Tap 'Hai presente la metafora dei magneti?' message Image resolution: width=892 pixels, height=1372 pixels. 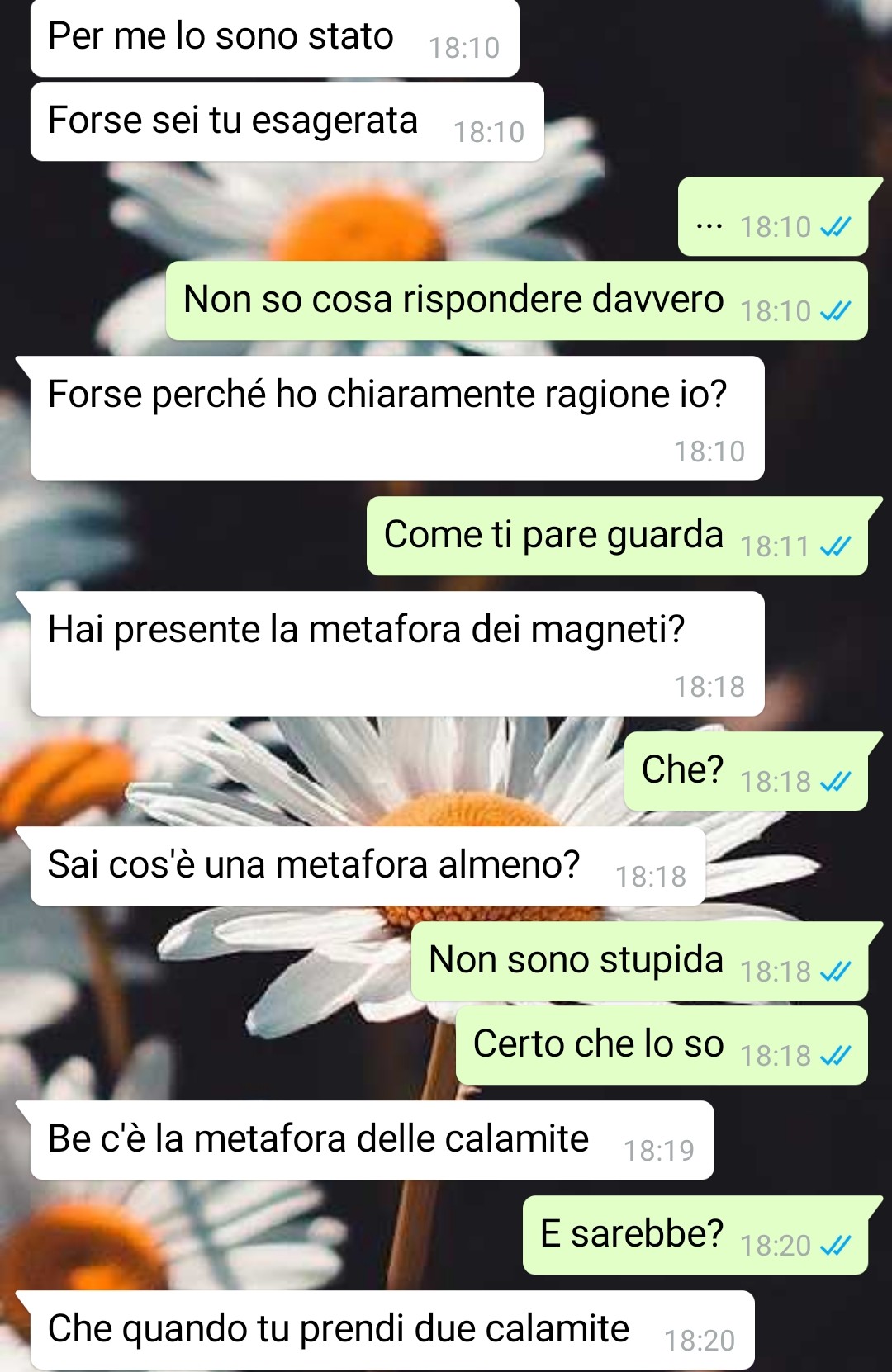[x=397, y=654]
